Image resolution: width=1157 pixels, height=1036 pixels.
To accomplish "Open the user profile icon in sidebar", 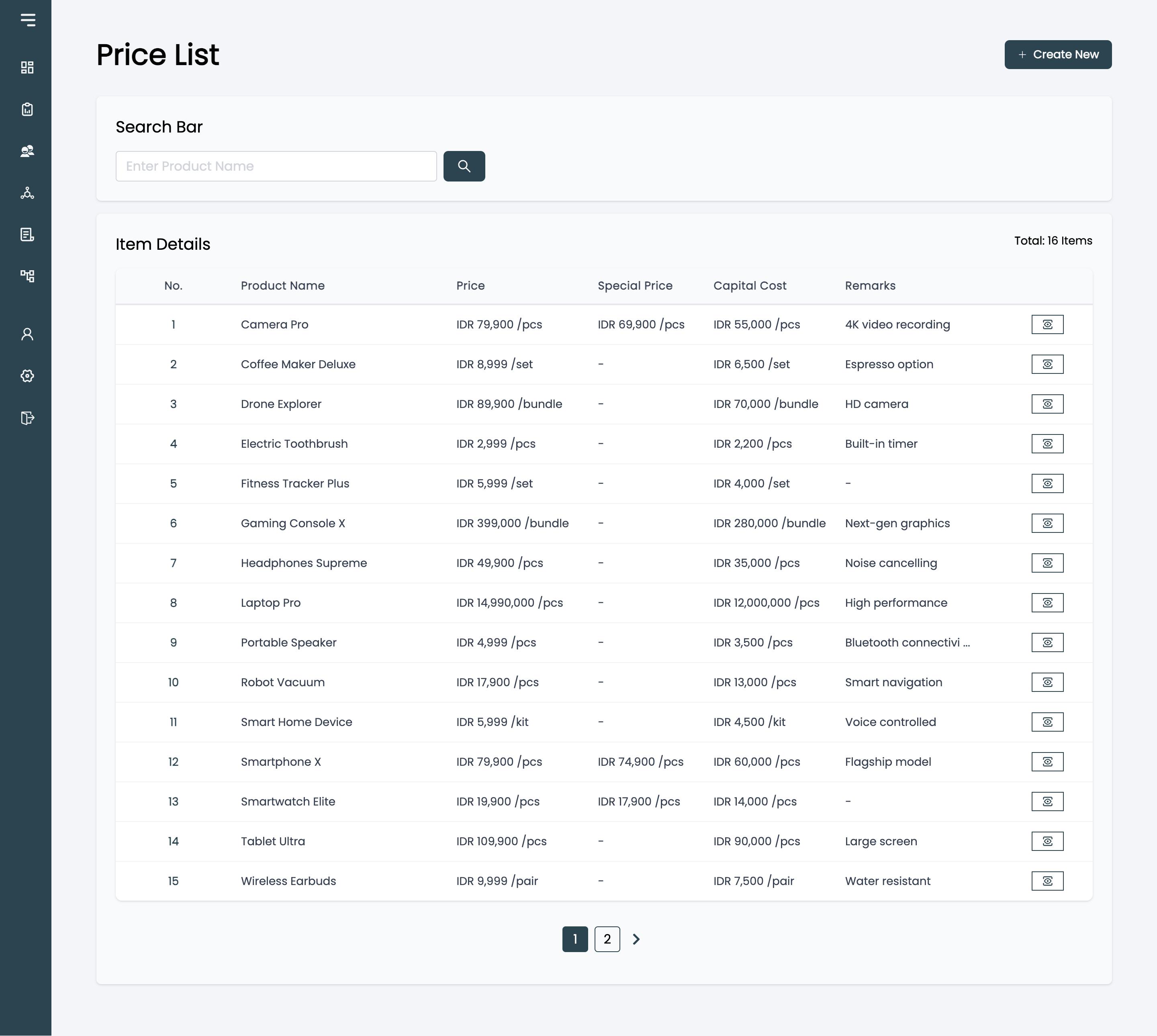I will pyautogui.click(x=27, y=334).
